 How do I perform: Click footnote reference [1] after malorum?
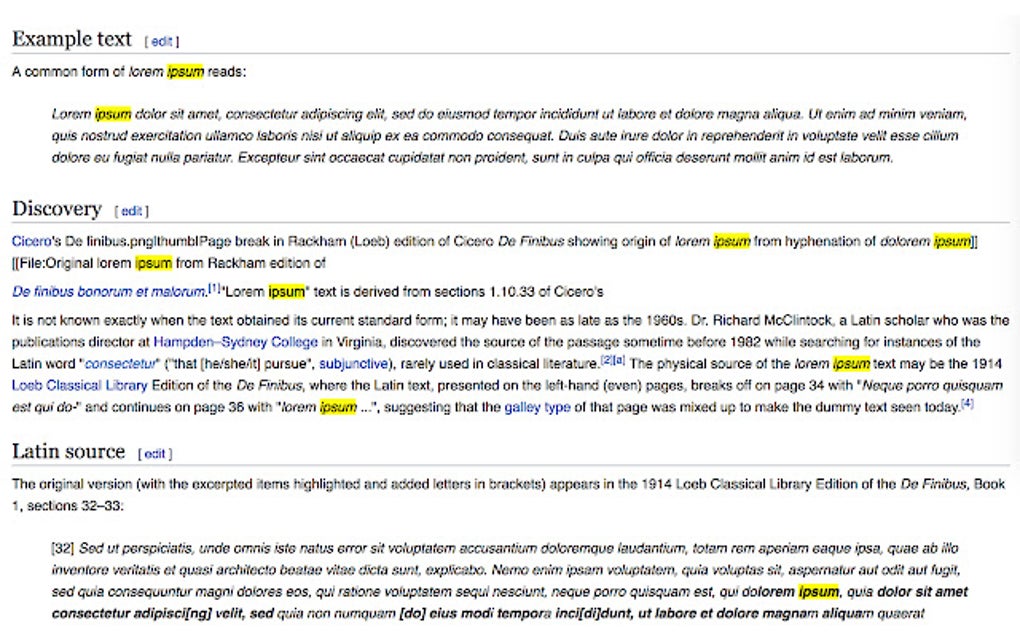214,288
